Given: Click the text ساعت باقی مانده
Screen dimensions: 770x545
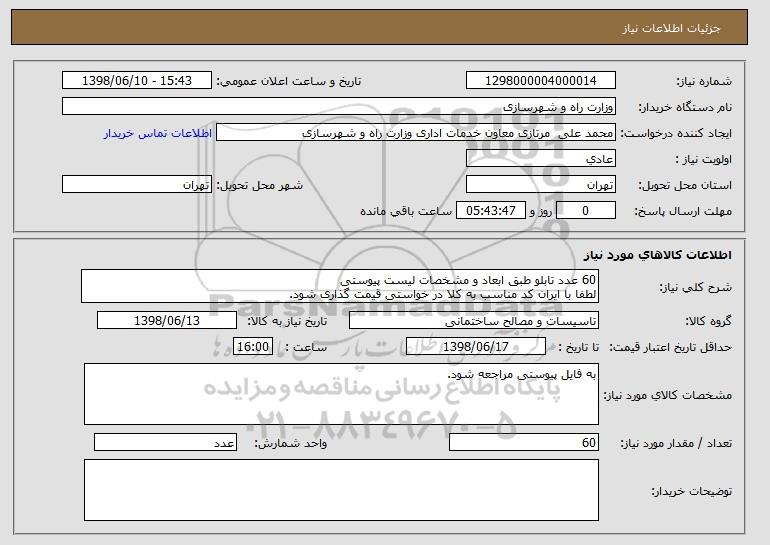Looking at the screenshot, I should click(x=406, y=211).
